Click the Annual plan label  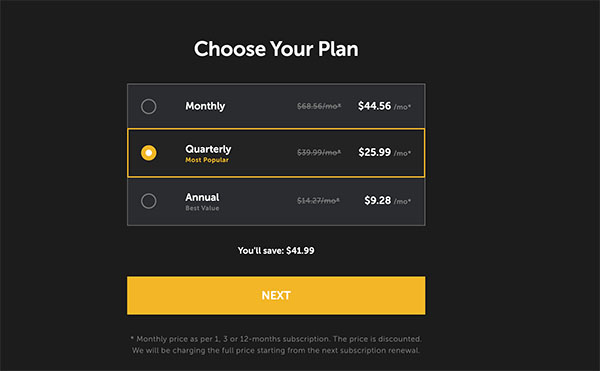point(202,197)
